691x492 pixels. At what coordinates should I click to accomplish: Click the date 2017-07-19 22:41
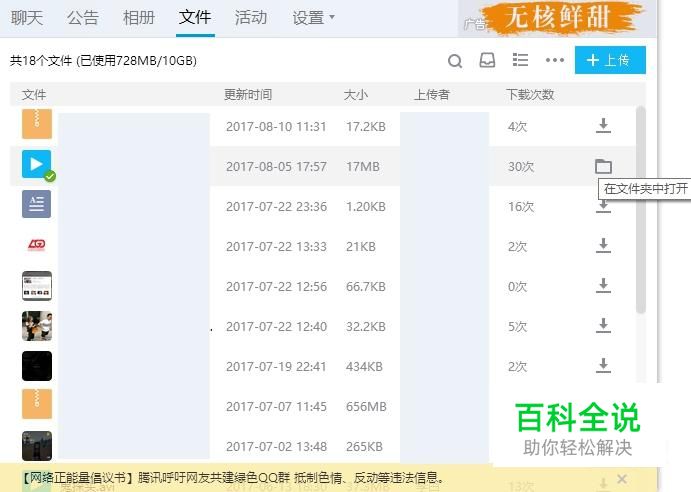tap(276, 367)
